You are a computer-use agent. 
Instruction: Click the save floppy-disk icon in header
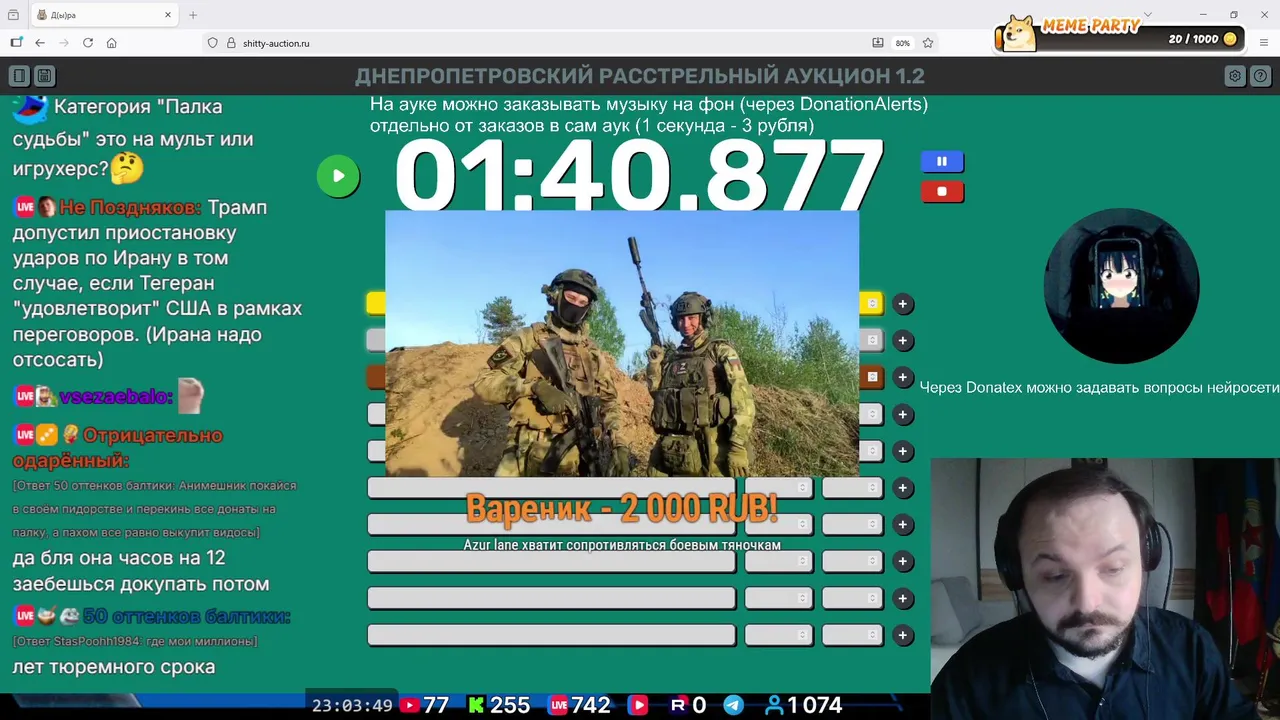click(44, 76)
